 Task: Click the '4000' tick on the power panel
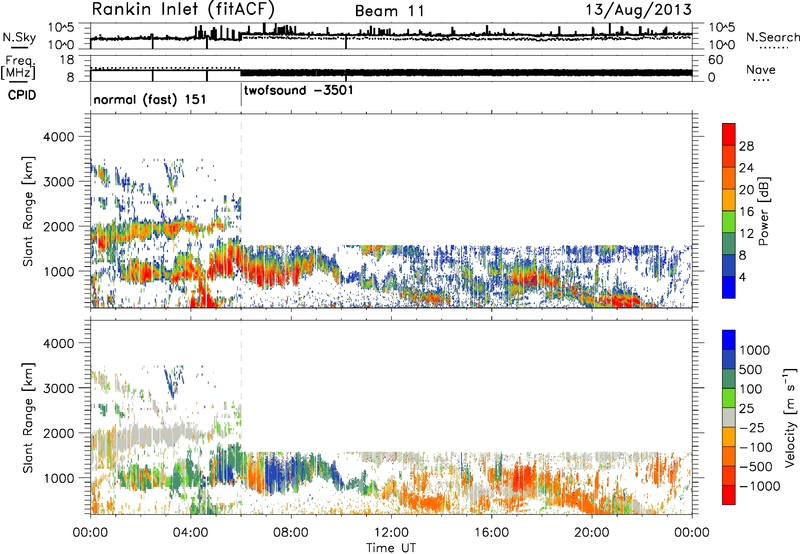58,137
